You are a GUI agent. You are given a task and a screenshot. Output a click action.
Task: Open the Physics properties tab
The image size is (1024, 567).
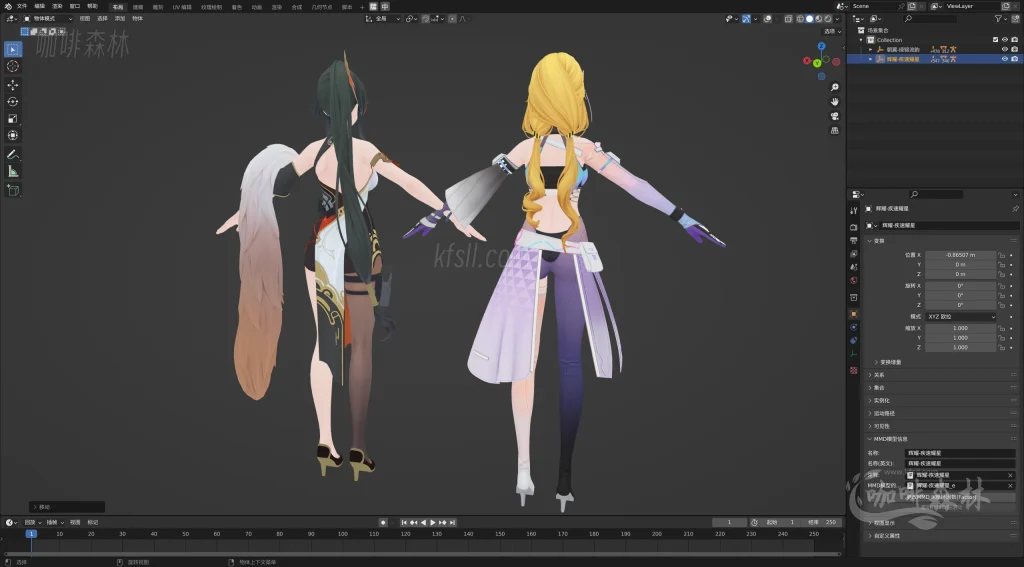point(854,327)
